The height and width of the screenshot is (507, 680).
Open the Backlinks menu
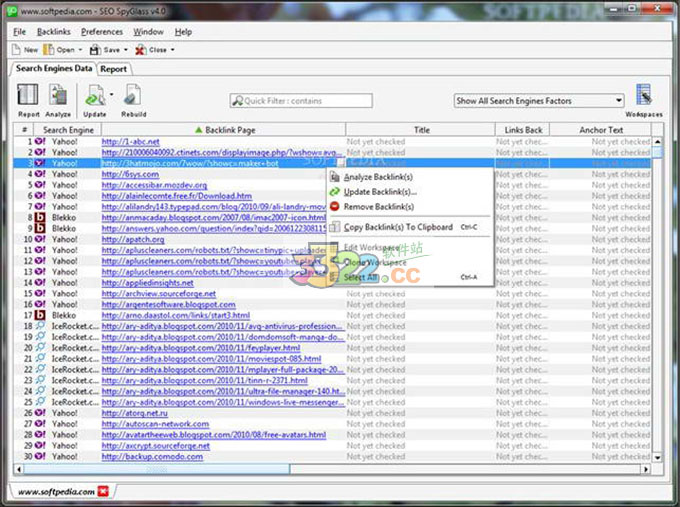54,32
